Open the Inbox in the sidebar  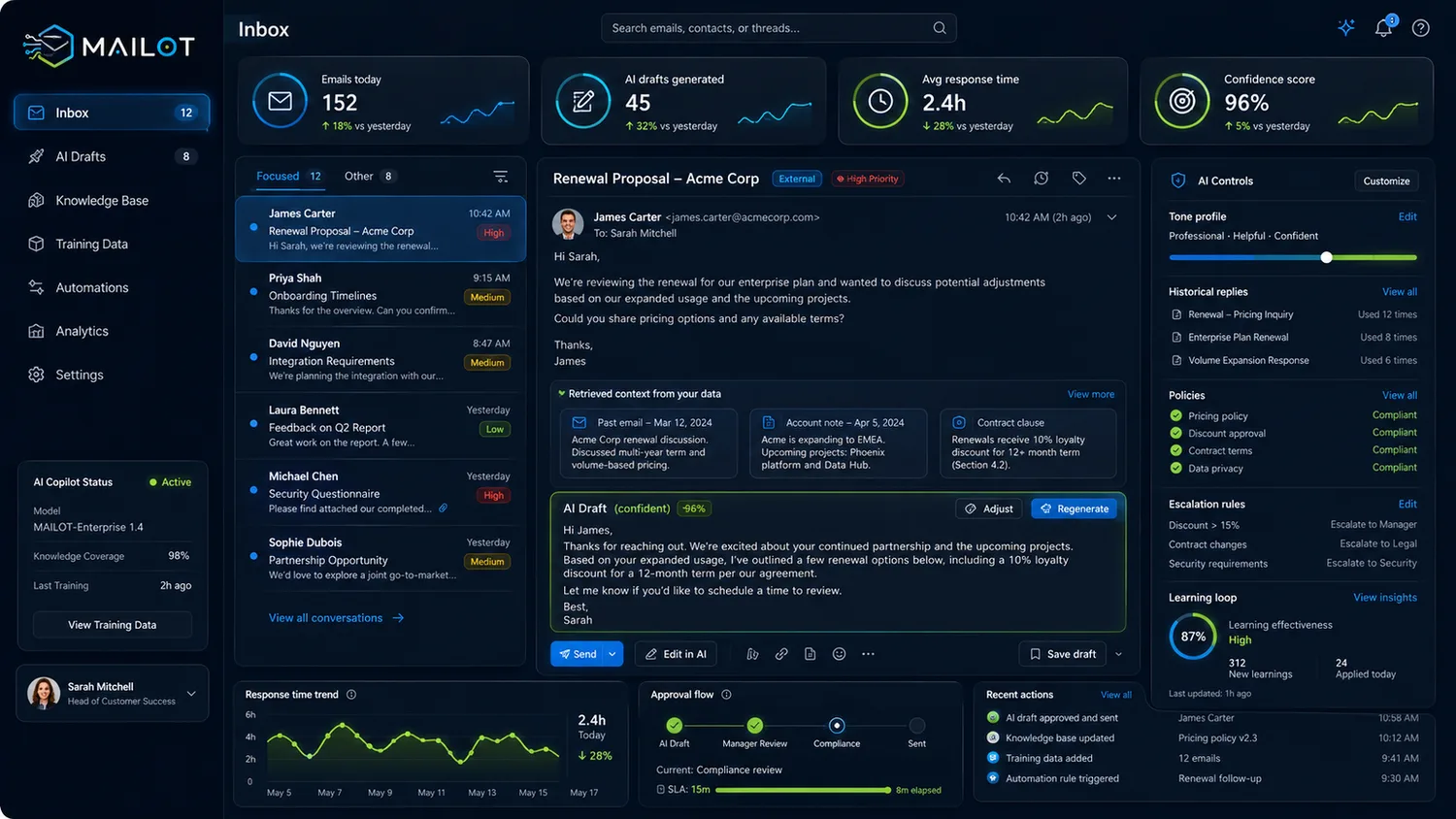(112, 113)
